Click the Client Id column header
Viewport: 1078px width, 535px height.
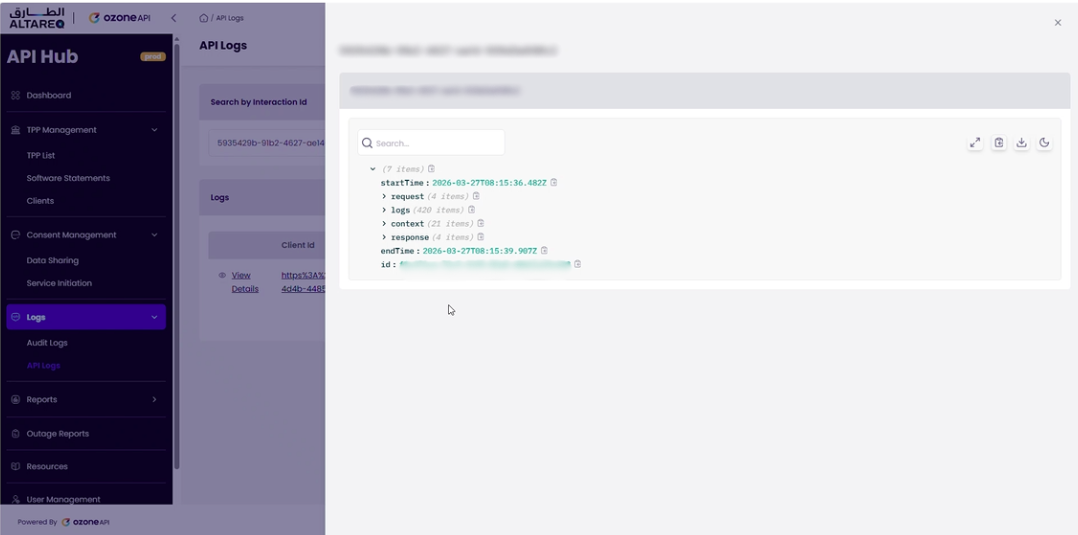pos(298,245)
